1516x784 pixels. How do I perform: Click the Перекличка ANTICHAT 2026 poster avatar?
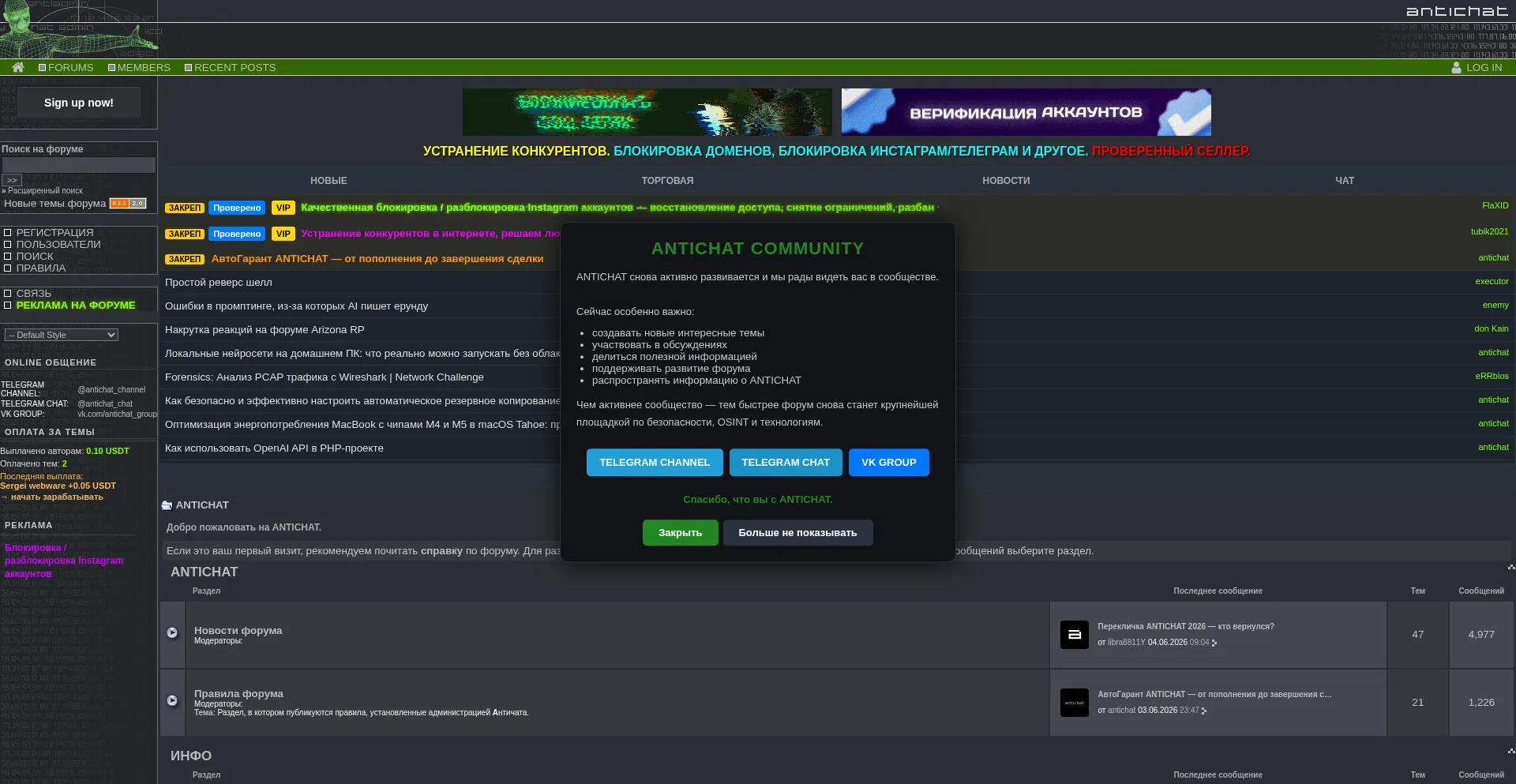[1074, 634]
